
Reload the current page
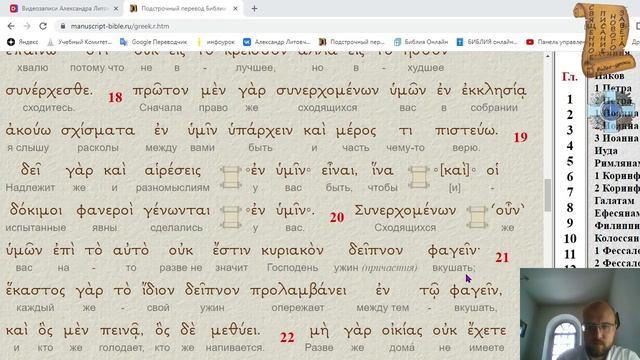43,26
